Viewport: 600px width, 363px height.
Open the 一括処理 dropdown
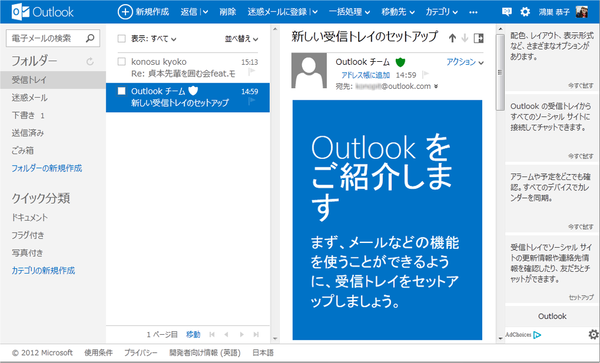(x=350, y=12)
